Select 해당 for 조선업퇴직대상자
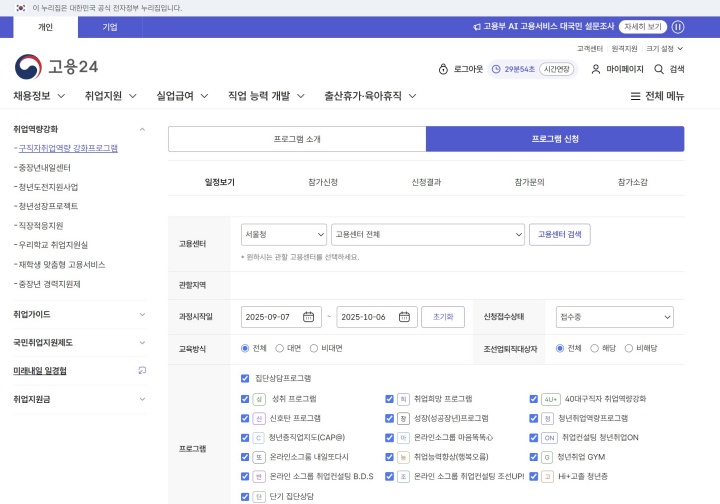Image resolution: width=720 pixels, height=504 pixels. click(x=594, y=348)
